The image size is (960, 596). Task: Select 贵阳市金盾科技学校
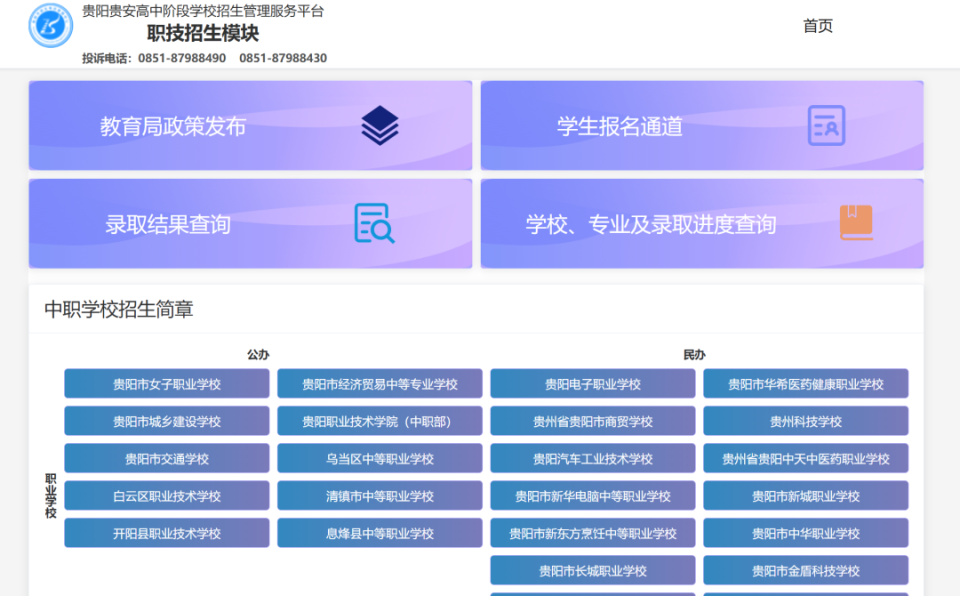tap(806, 571)
